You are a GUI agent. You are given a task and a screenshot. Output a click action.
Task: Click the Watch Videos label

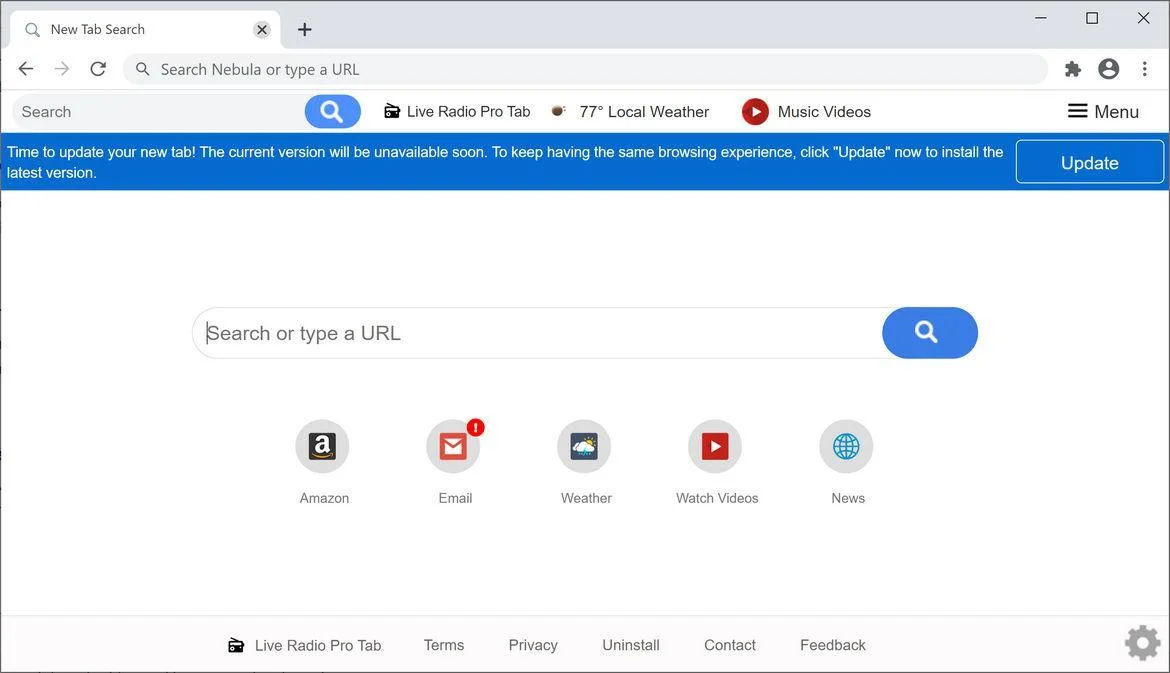717,498
